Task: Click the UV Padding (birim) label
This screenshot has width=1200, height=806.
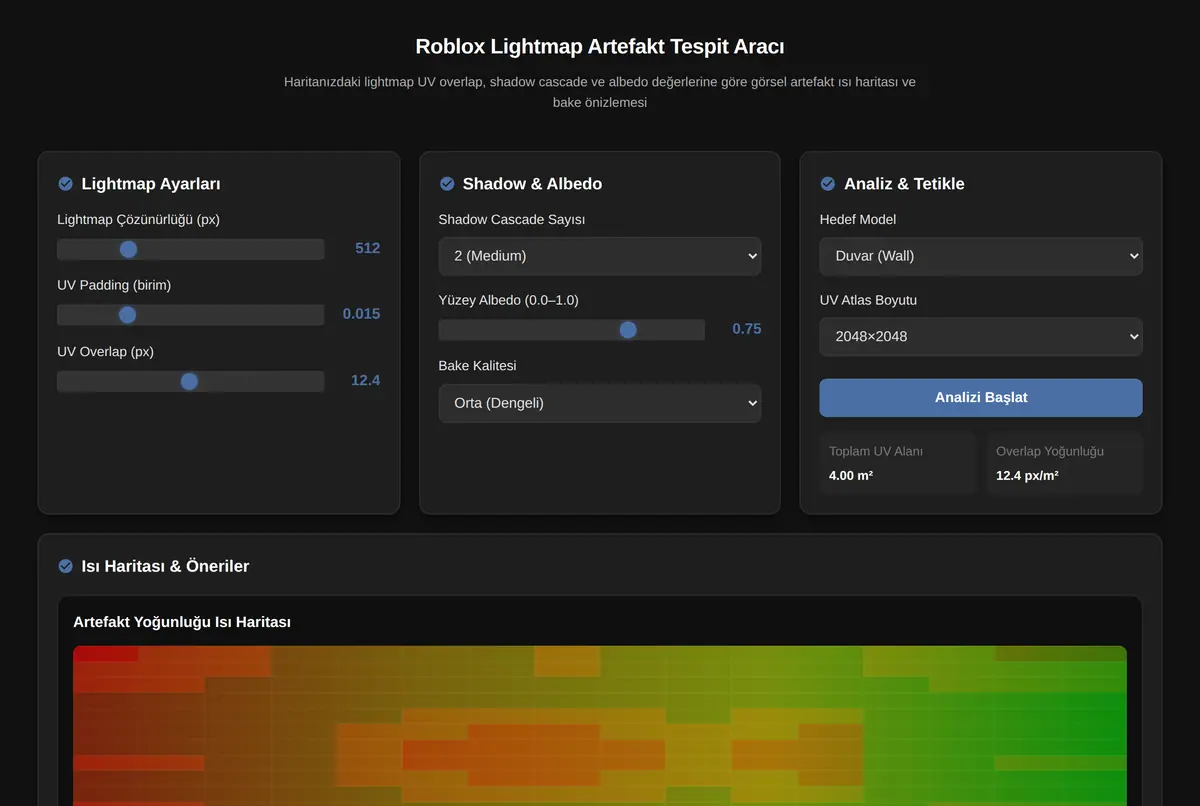Action: 114,285
